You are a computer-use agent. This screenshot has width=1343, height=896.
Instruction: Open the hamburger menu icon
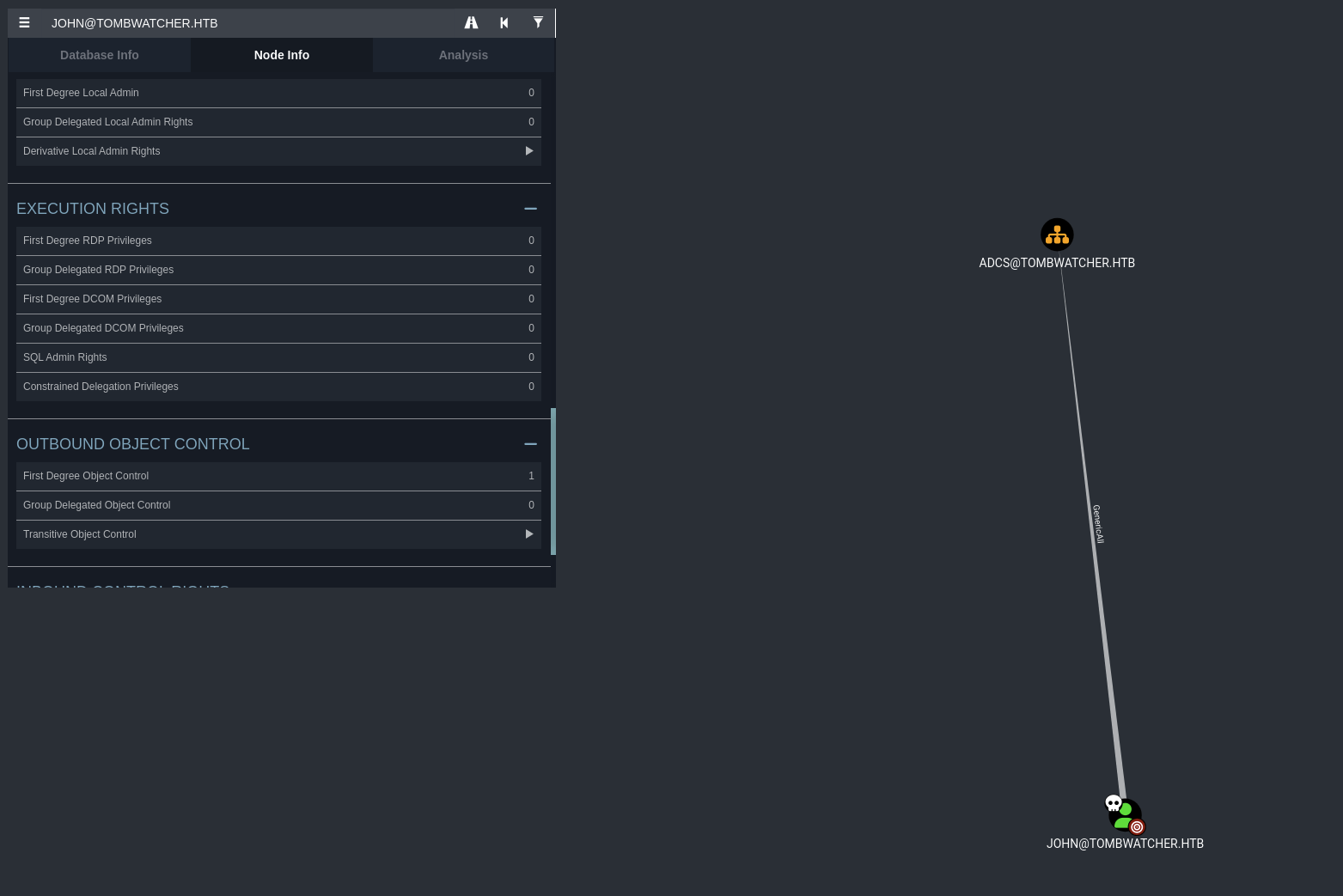coord(24,23)
